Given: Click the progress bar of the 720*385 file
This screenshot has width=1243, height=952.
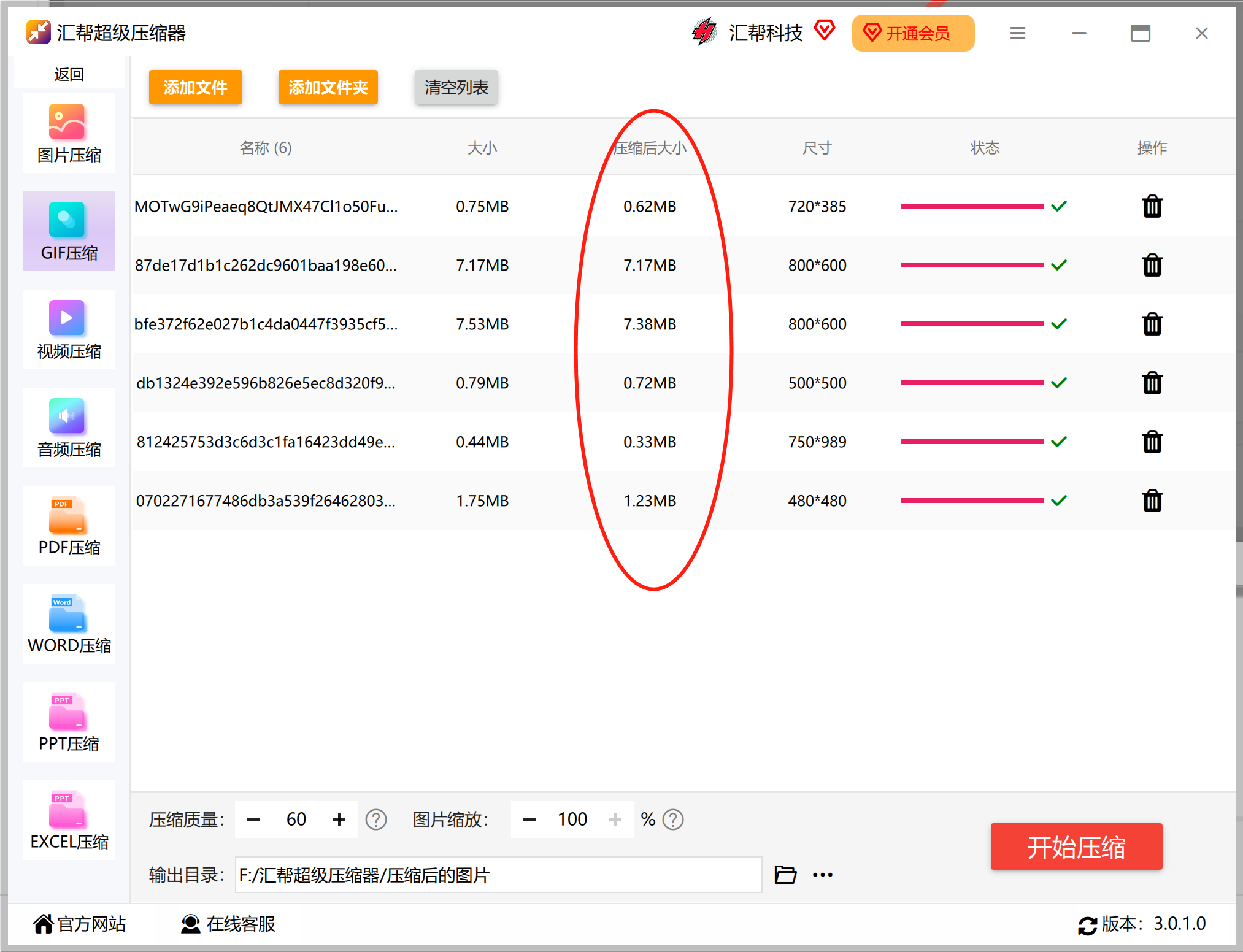Looking at the screenshot, I should 972,206.
